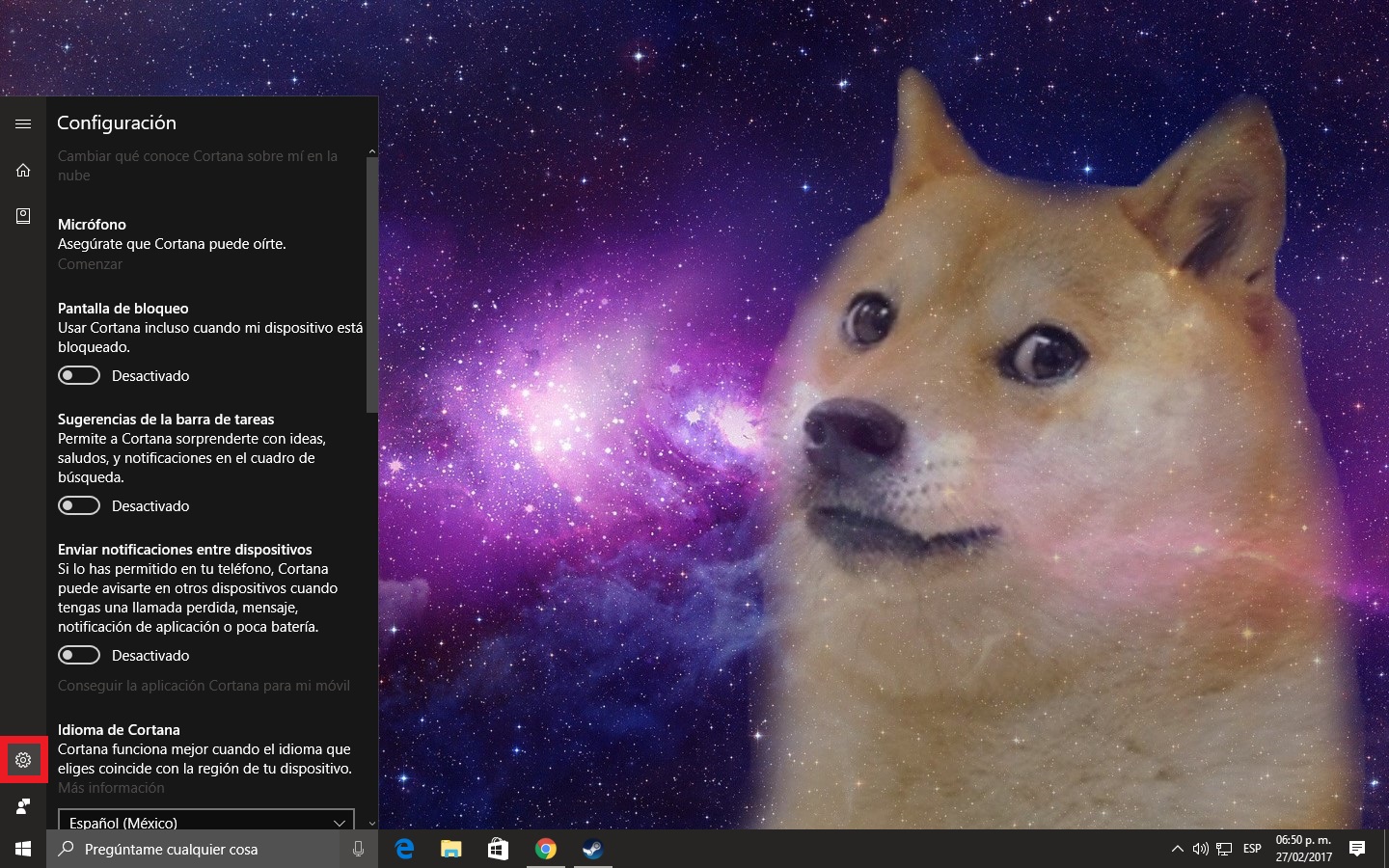This screenshot has height=868, width=1389.
Task: Click the scrollbar down arrow
Action: 372,824
